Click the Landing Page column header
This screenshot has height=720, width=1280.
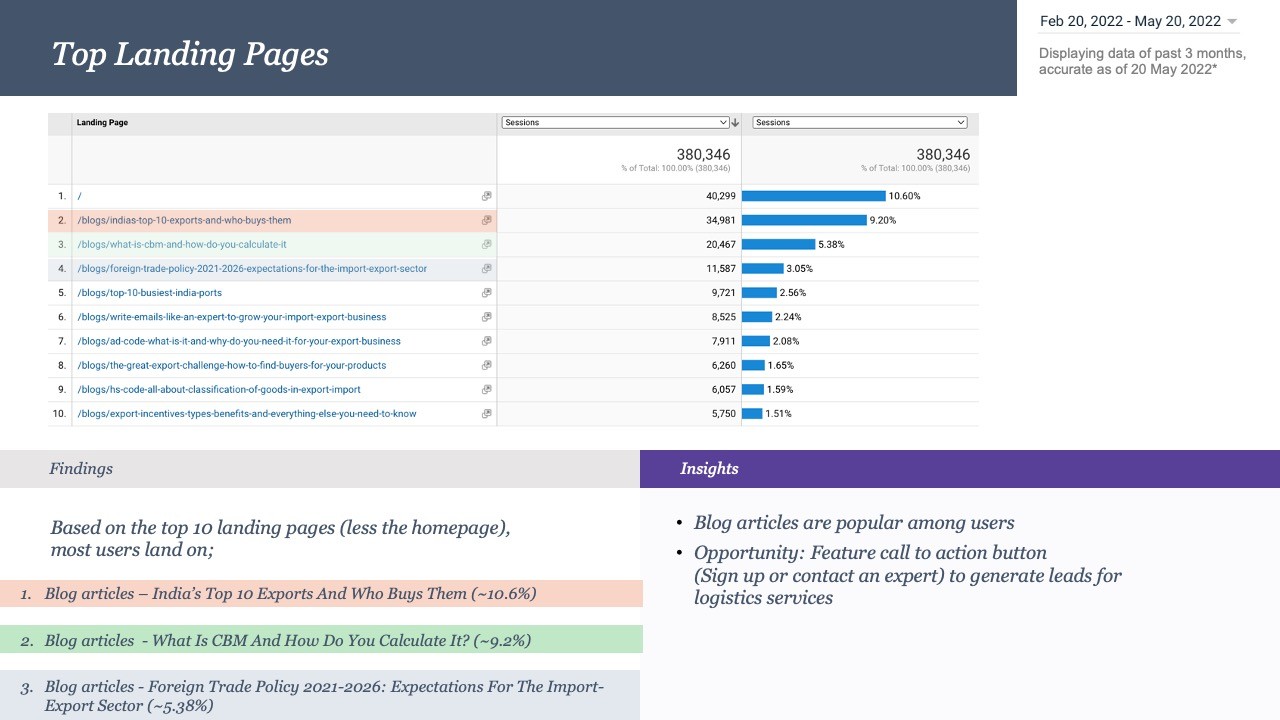tap(102, 122)
